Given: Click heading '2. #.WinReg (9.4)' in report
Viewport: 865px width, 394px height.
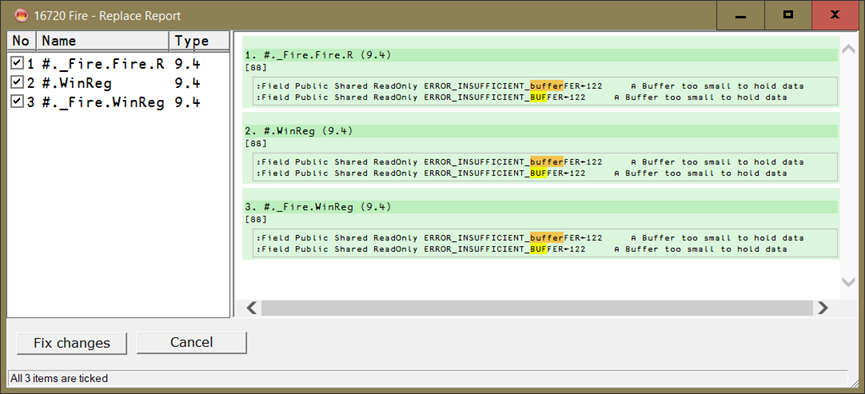Looking at the screenshot, I should (x=298, y=131).
